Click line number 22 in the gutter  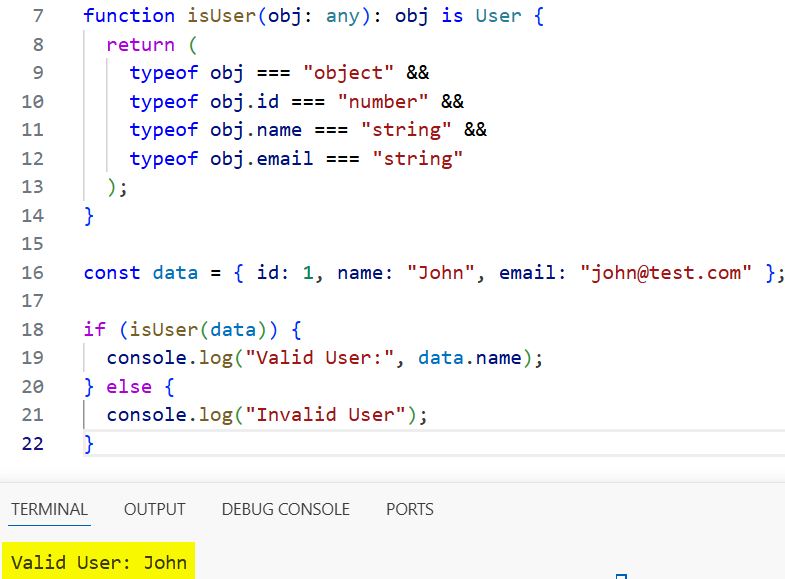point(33,444)
